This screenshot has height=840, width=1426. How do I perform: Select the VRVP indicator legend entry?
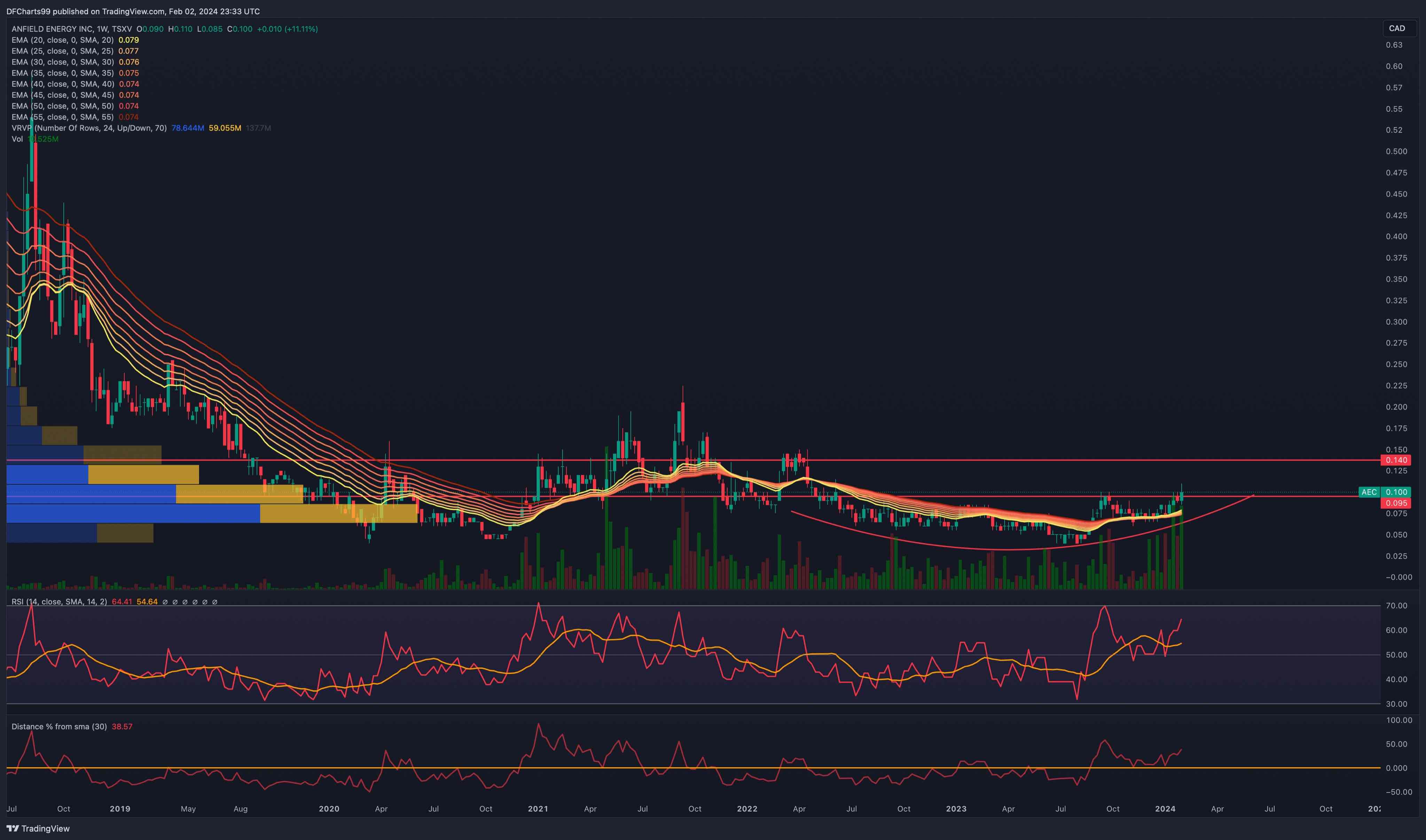point(89,128)
